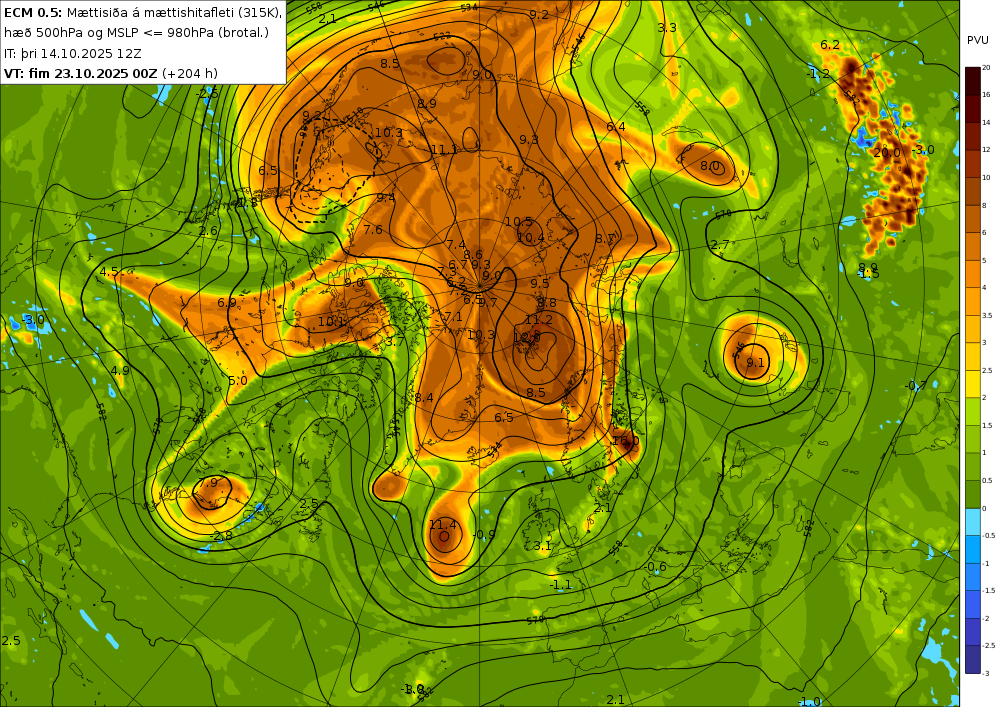1000x707 pixels.
Task: Click the 'hæð 500hPa og MSLP <= 980hPa (brotal.)' line
Action: coord(136,33)
